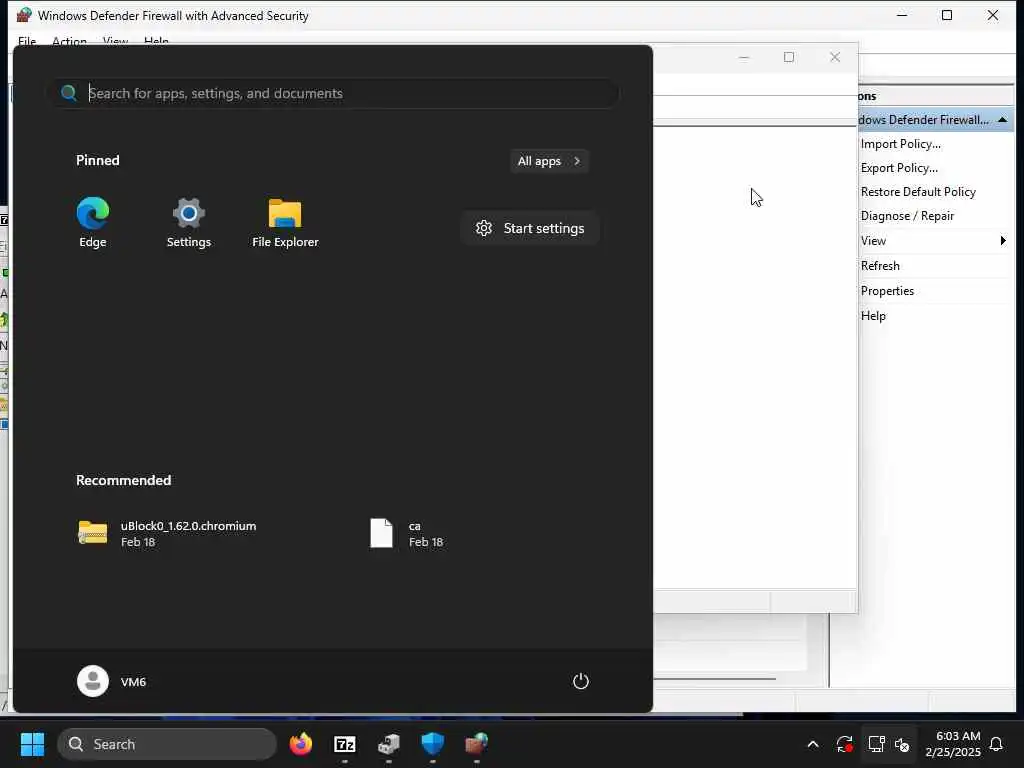Image resolution: width=1024 pixels, height=768 pixels.
Task: Open the recommended file named ca
Action: tap(406, 534)
